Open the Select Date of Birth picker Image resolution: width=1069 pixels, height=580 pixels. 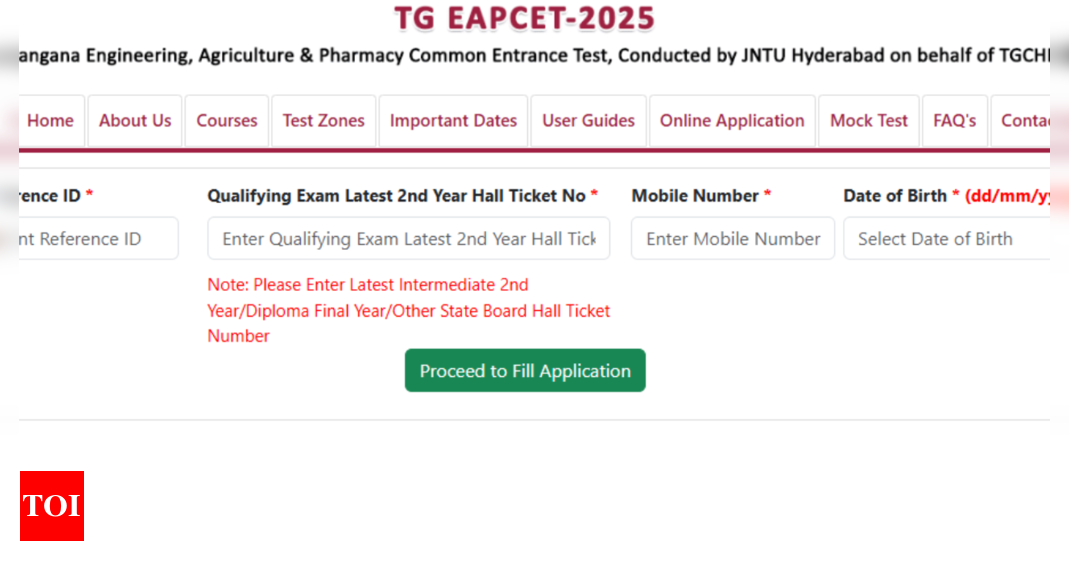pos(947,239)
